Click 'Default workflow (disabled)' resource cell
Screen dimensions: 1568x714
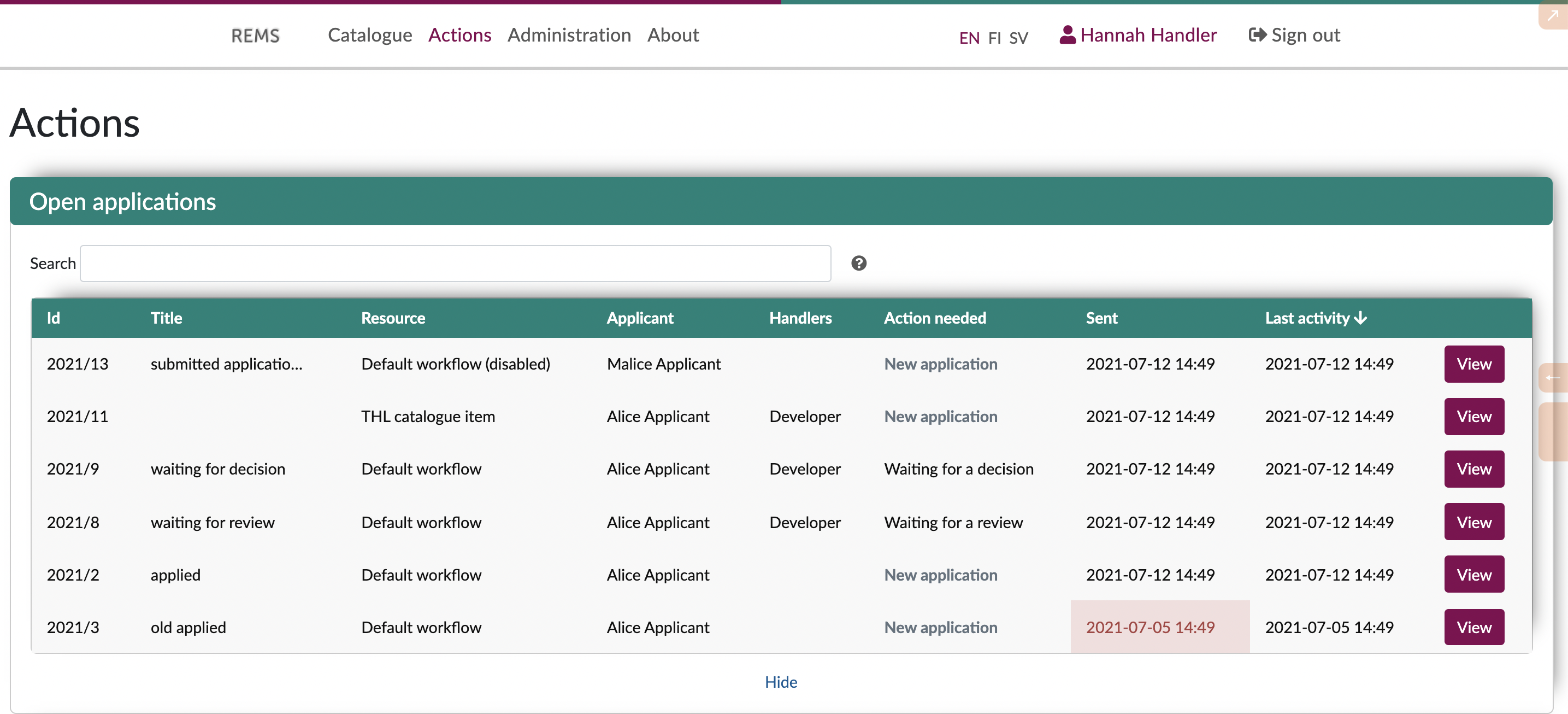click(x=455, y=364)
